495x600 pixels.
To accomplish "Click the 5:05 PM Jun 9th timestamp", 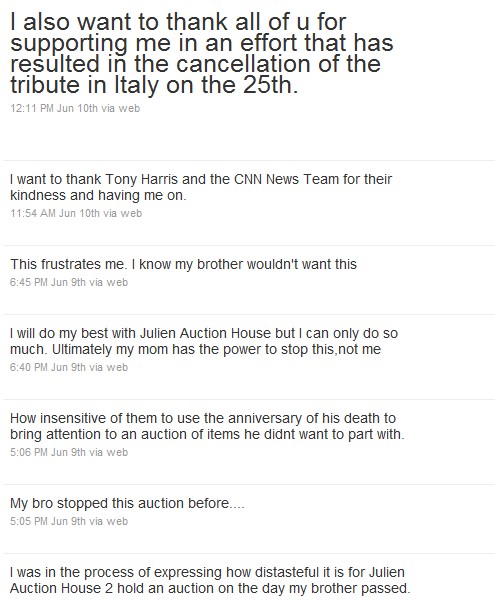I will [48, 521].
